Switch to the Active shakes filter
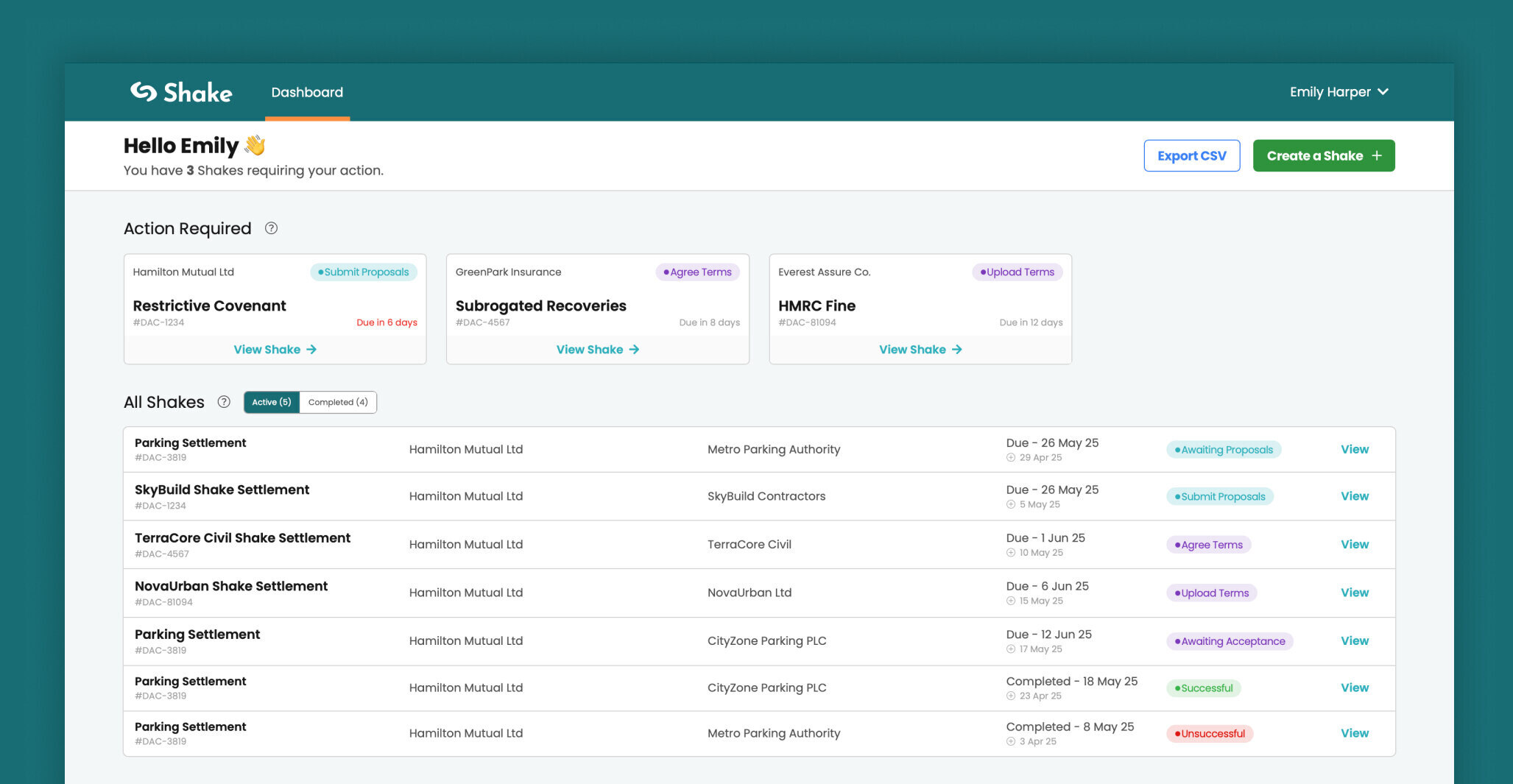This screenshot has width=1513, height=784. (271, 402)
